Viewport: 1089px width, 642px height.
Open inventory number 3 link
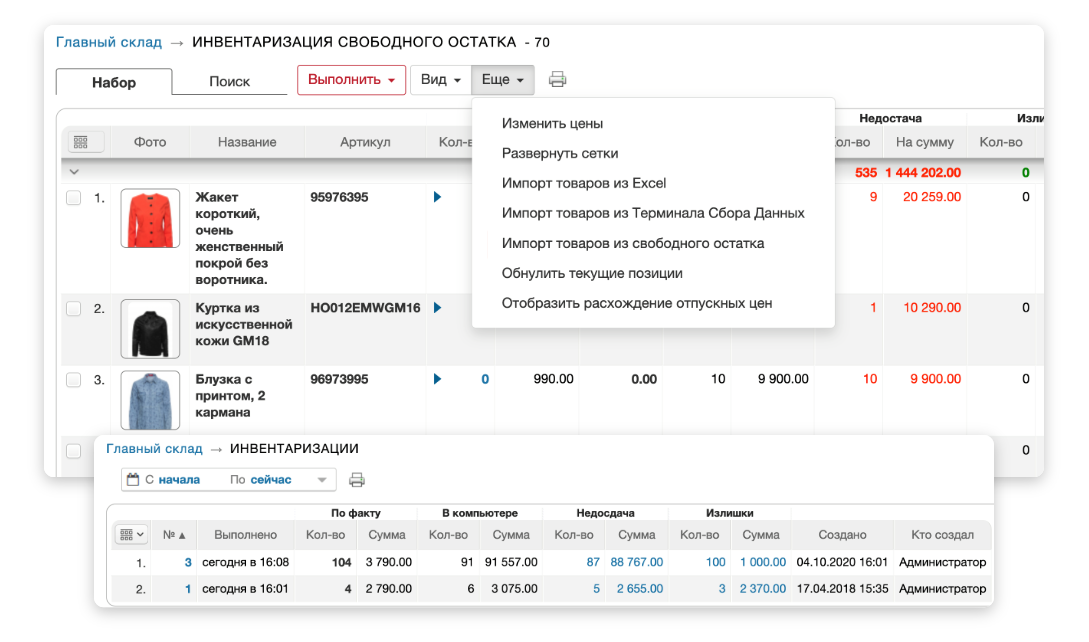pos(187,562)
